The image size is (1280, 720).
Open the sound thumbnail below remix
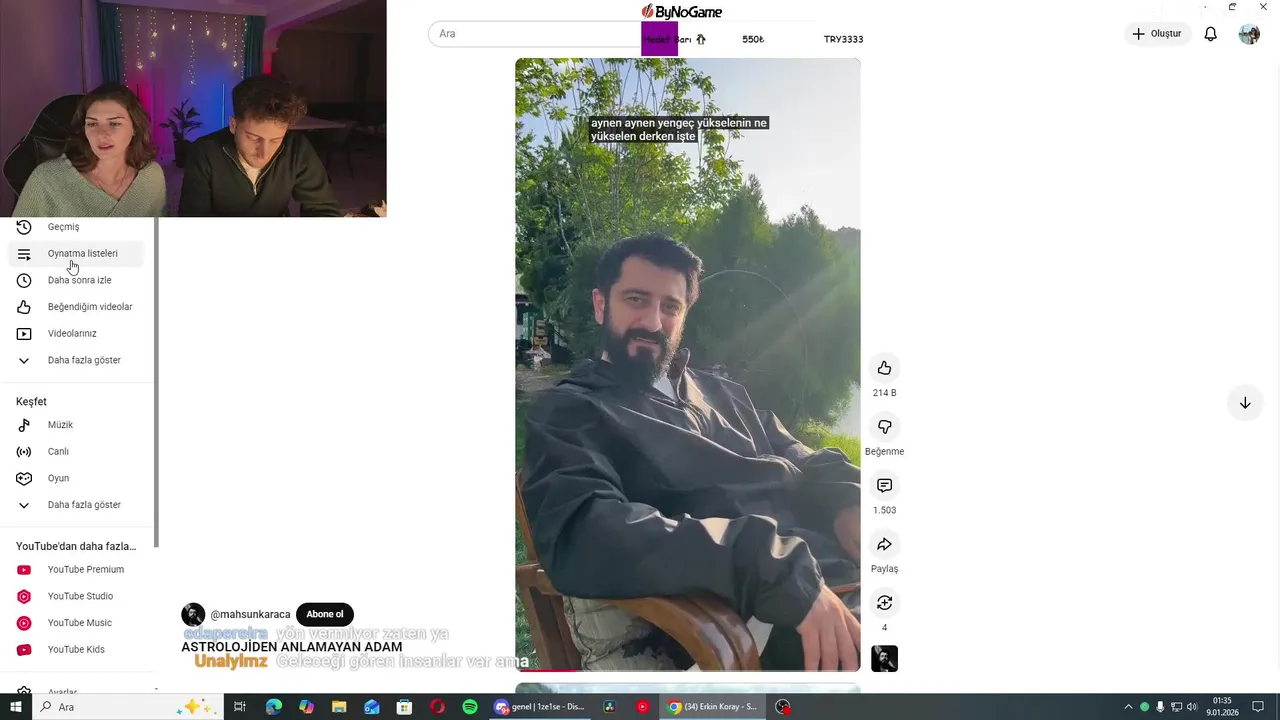click(x=884, y=659)
